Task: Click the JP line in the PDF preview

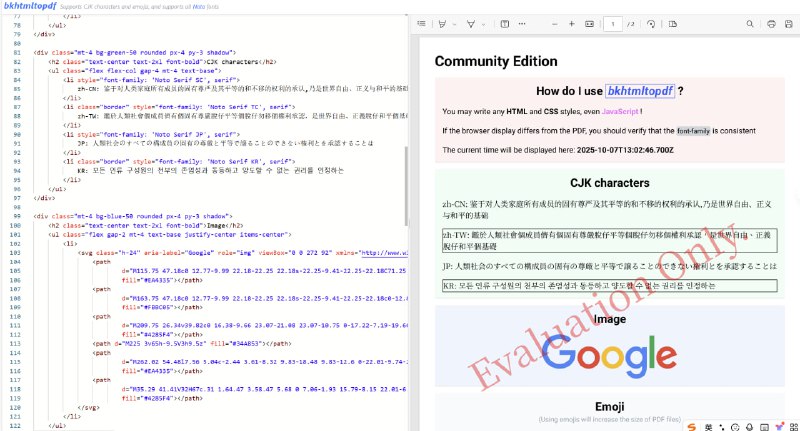Action: (x=609, y=266)
